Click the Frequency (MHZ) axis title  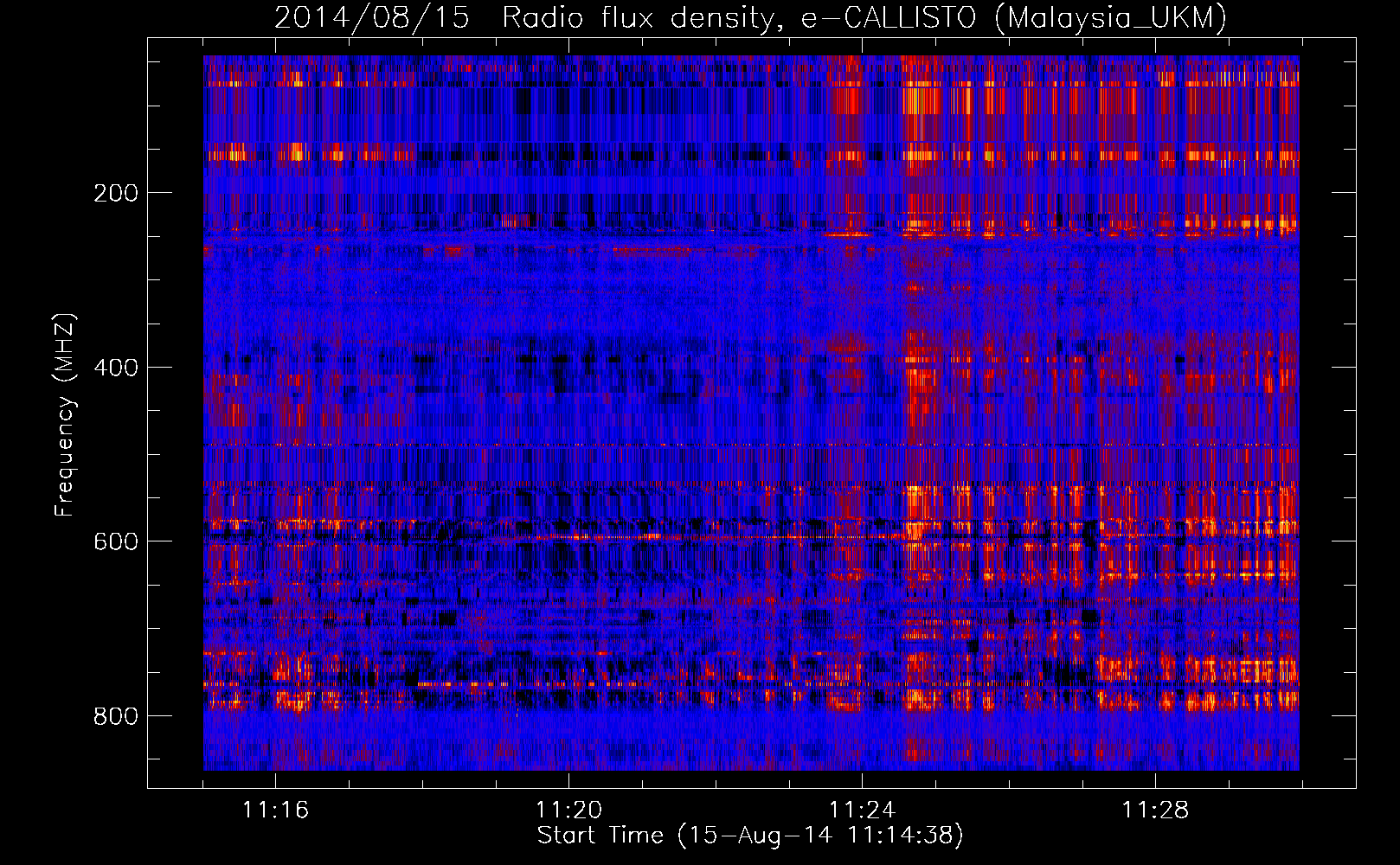click(65, 414)
